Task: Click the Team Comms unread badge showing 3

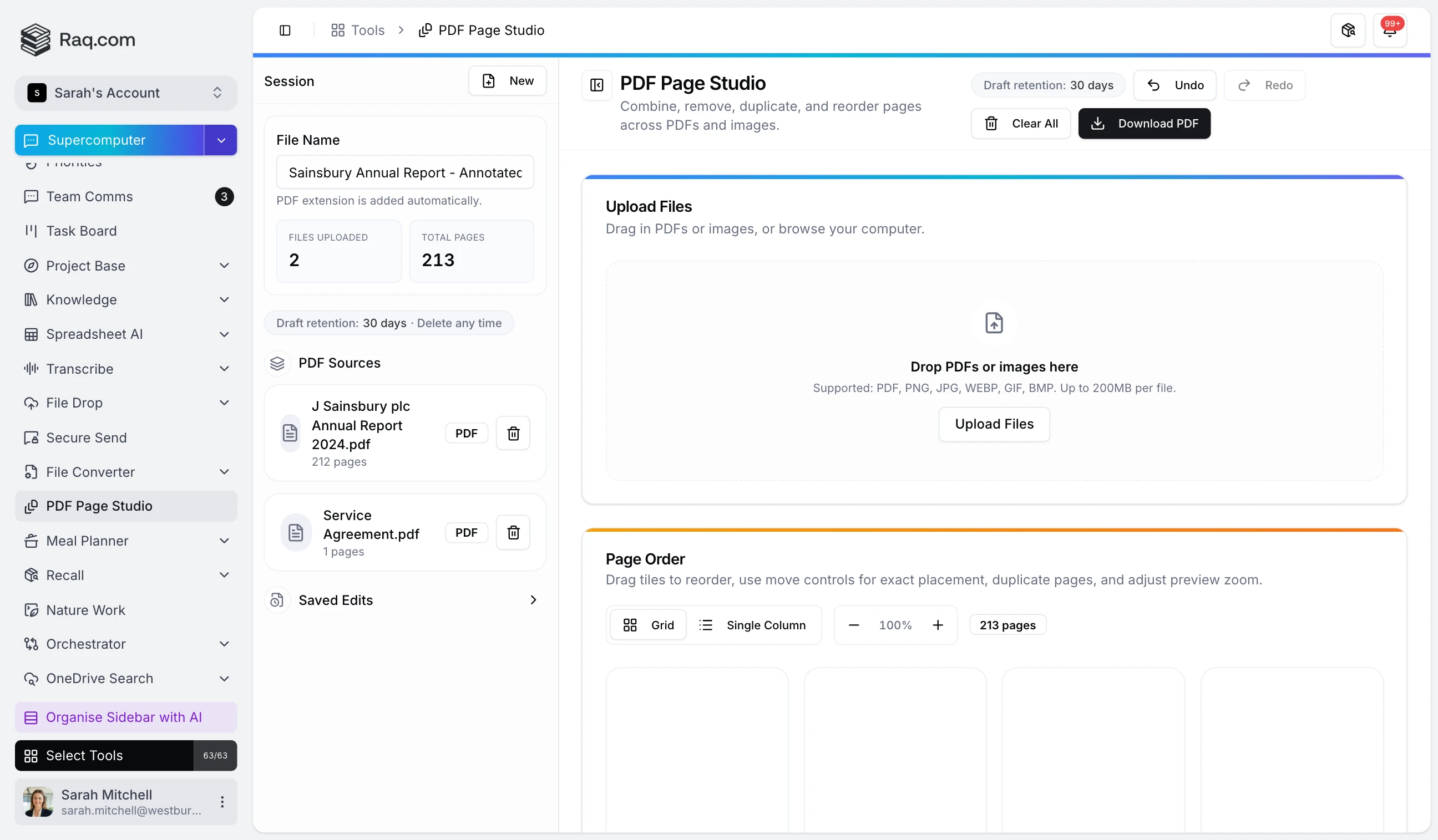Action: pos(224,197)
